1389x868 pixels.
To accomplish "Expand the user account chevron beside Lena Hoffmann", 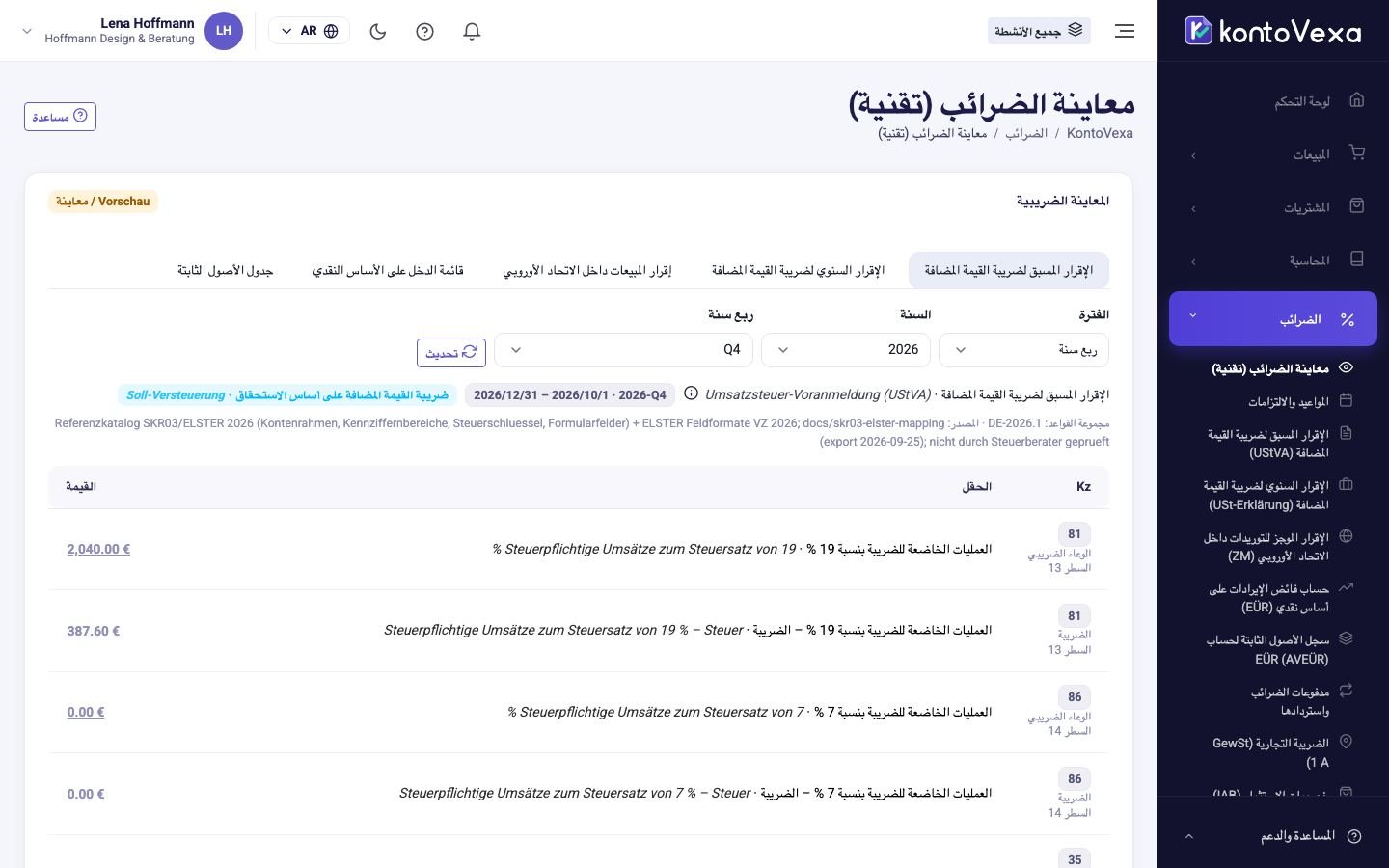I will pos(27,31).
